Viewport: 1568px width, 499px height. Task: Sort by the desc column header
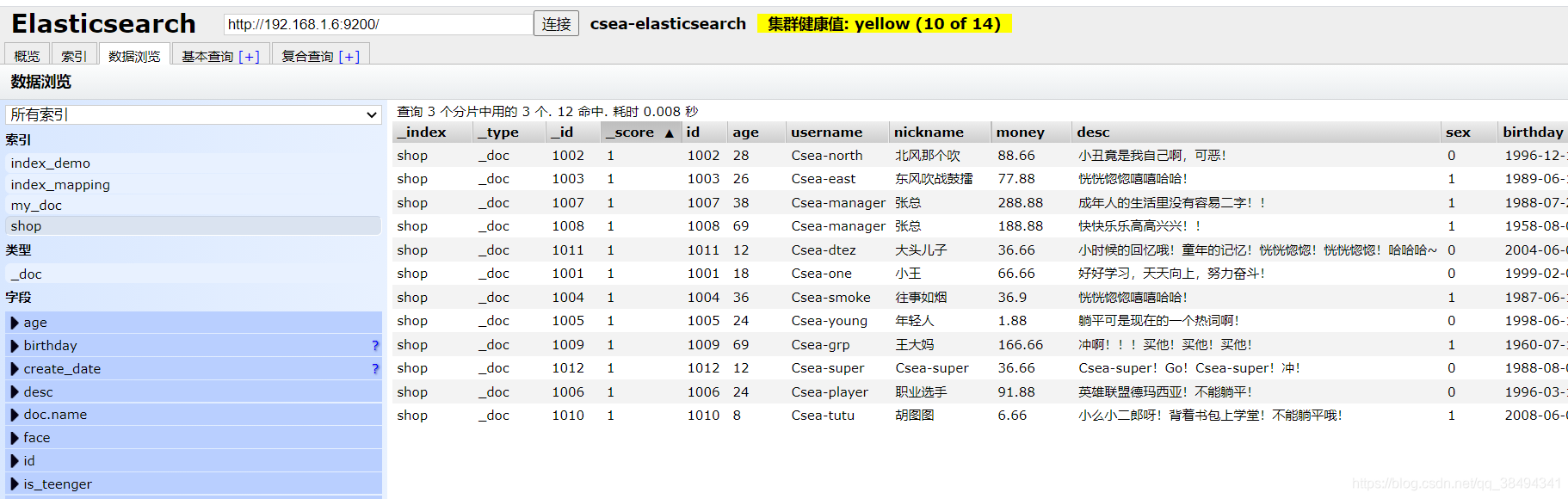tap(1256, 132)
